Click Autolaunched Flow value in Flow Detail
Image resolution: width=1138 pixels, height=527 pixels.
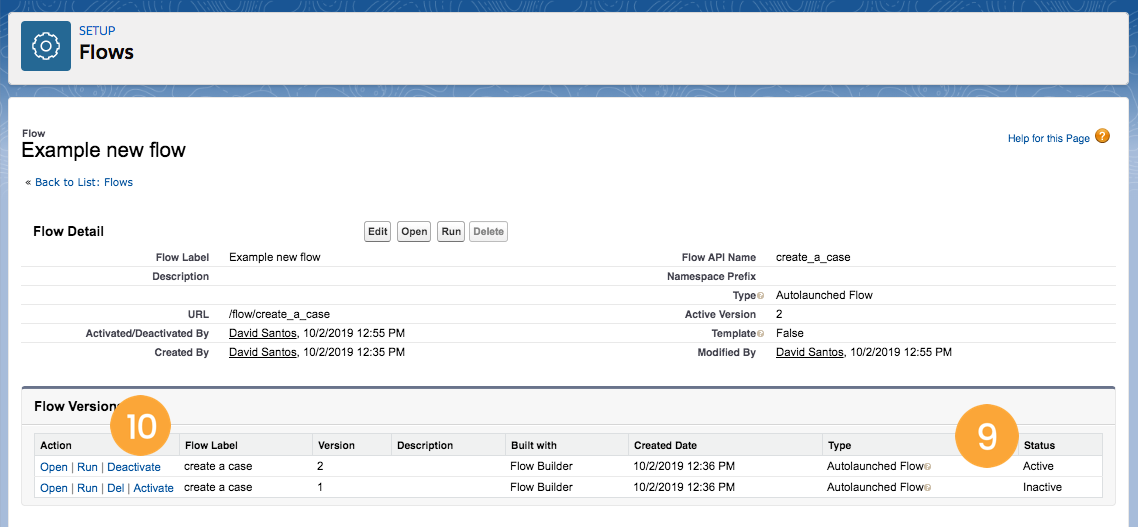[824, 295]
